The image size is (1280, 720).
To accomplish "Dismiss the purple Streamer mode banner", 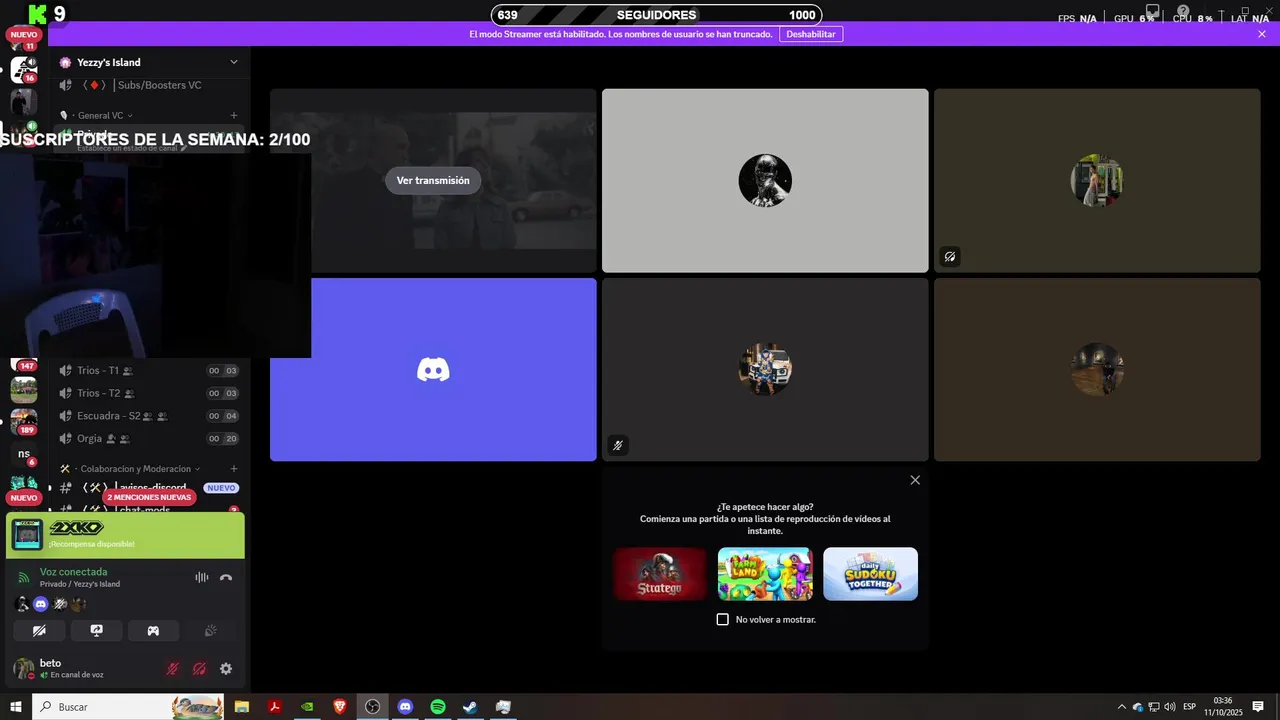I will click(x=1262, y=34).
